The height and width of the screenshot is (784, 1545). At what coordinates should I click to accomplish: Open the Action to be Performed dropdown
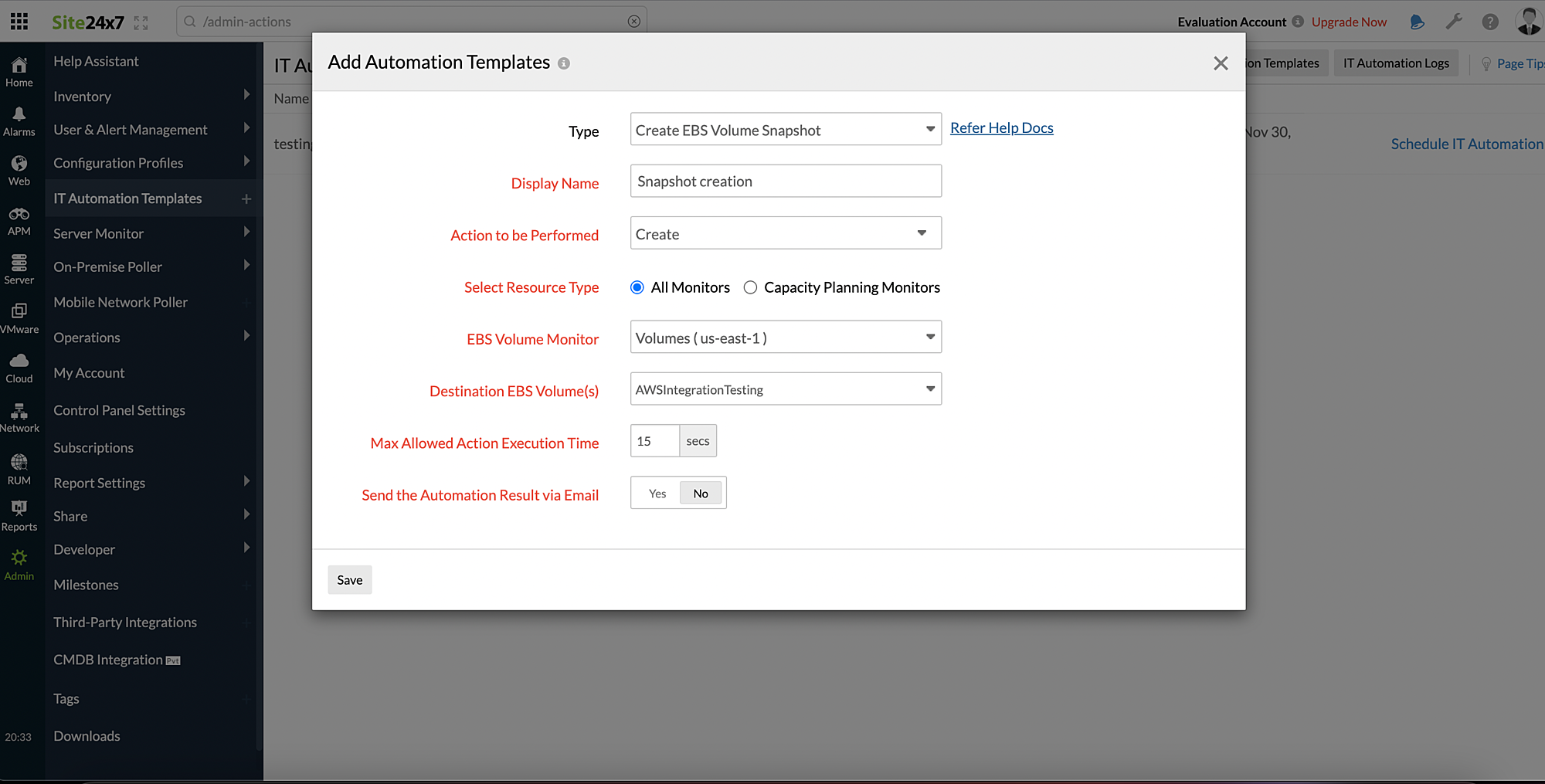785,232
